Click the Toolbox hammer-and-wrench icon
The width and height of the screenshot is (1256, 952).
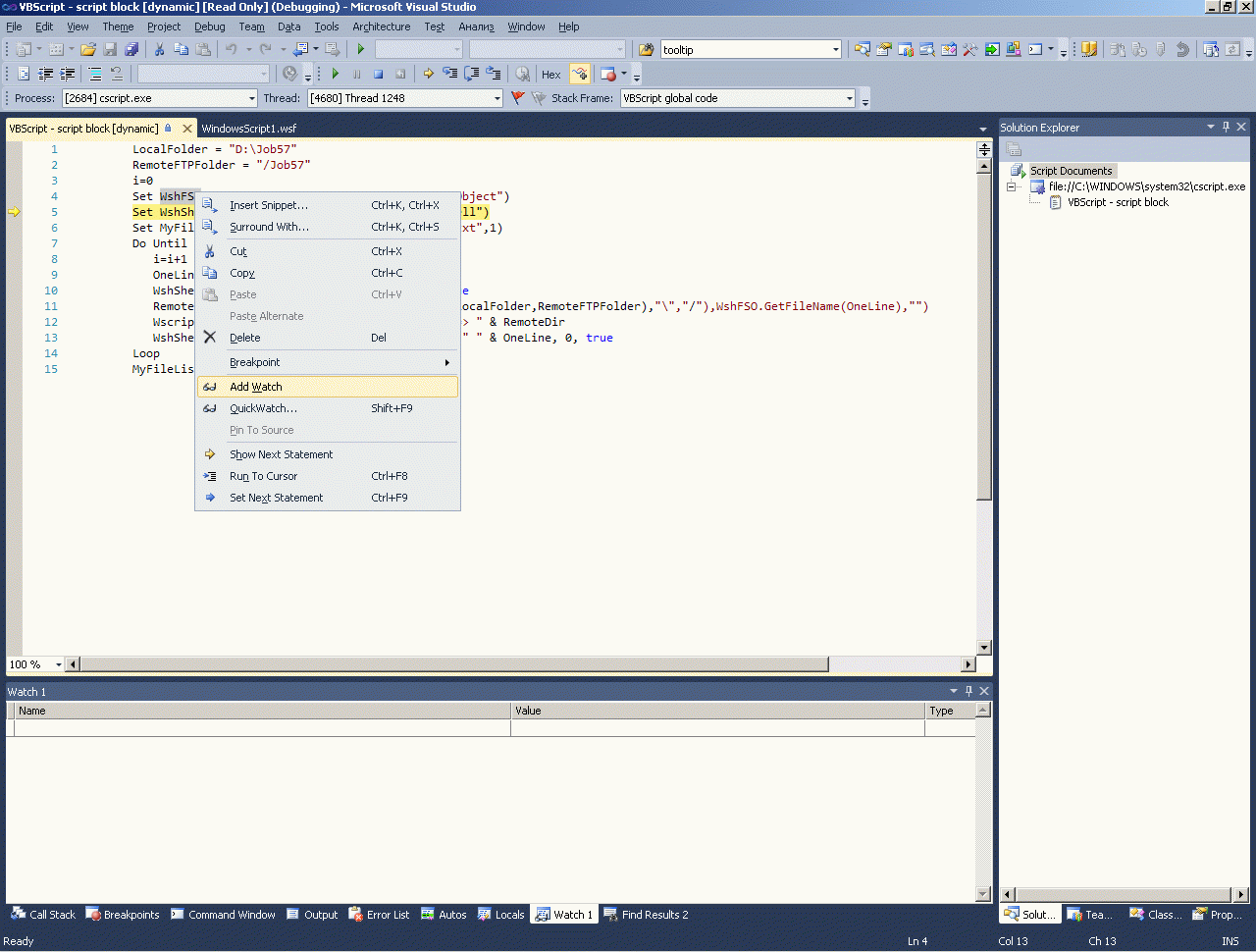pos(969,49)
